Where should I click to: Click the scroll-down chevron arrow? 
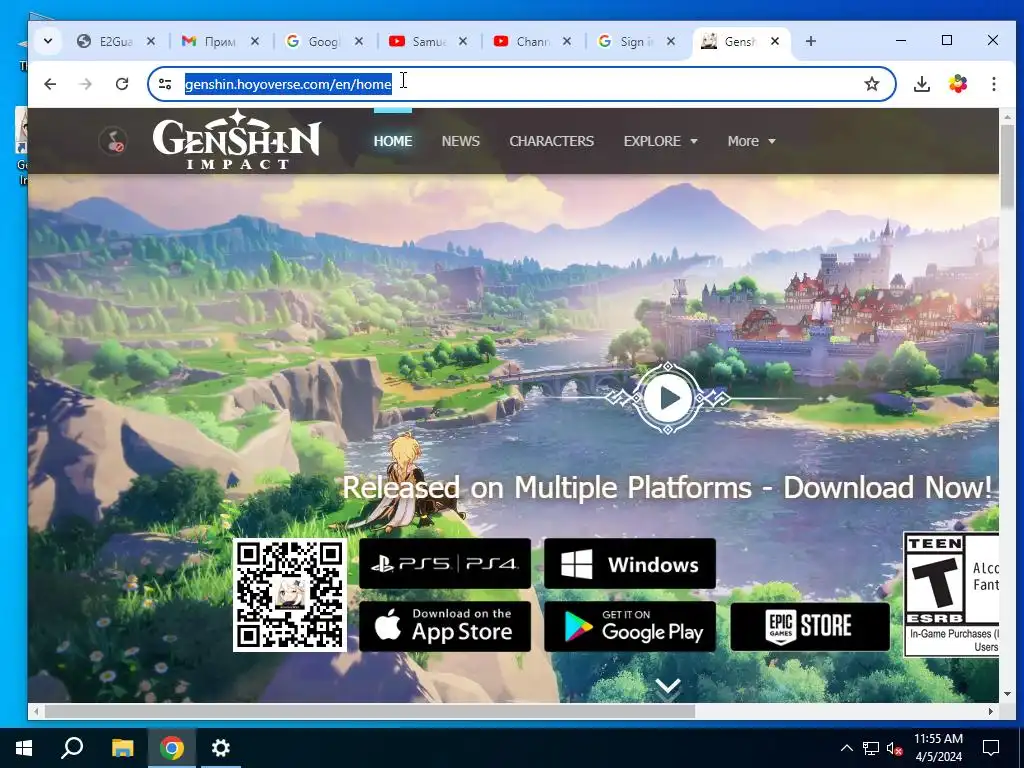[x=667, y=687]
